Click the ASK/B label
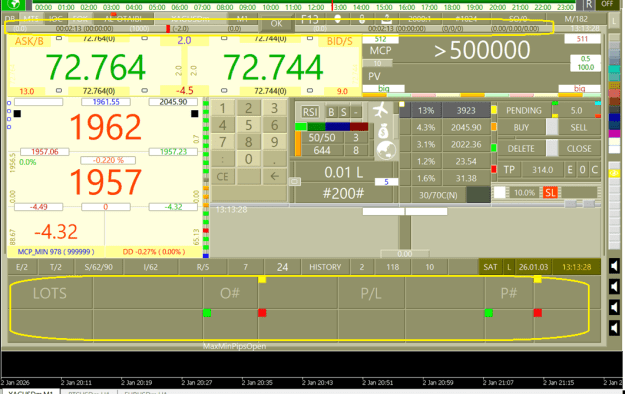 [29, 41]
